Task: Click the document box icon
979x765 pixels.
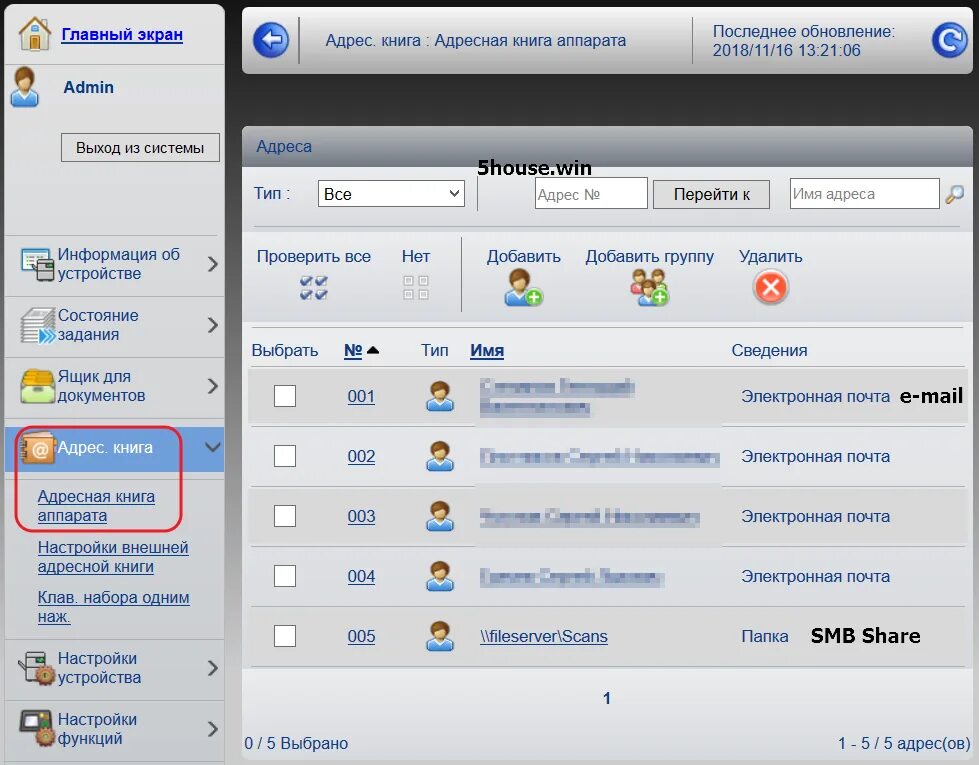Action: point(37,386)
